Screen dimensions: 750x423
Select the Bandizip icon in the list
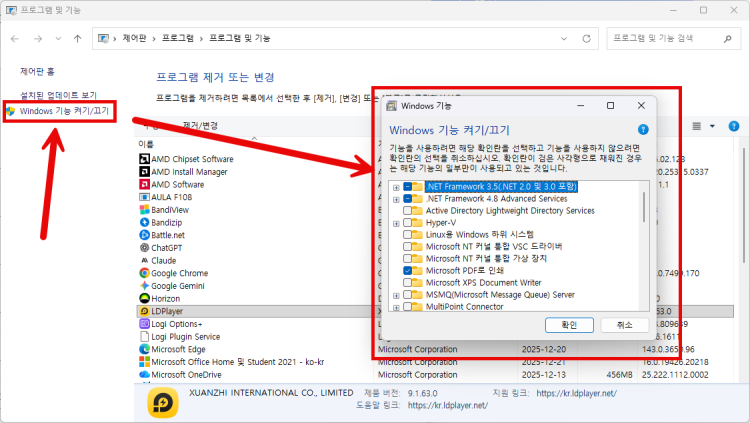click(144, 222)
